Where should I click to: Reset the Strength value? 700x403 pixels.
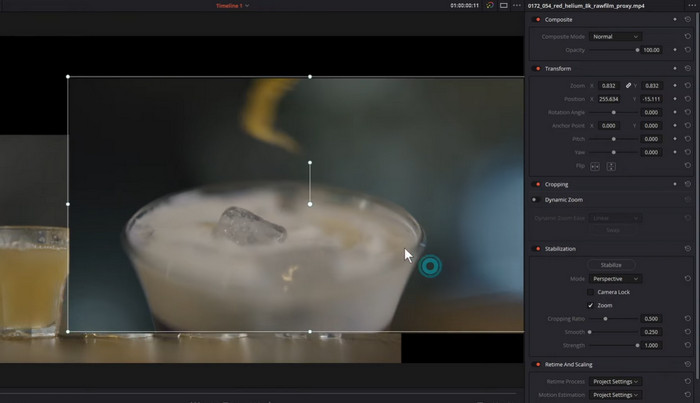[x=688, y=345]
